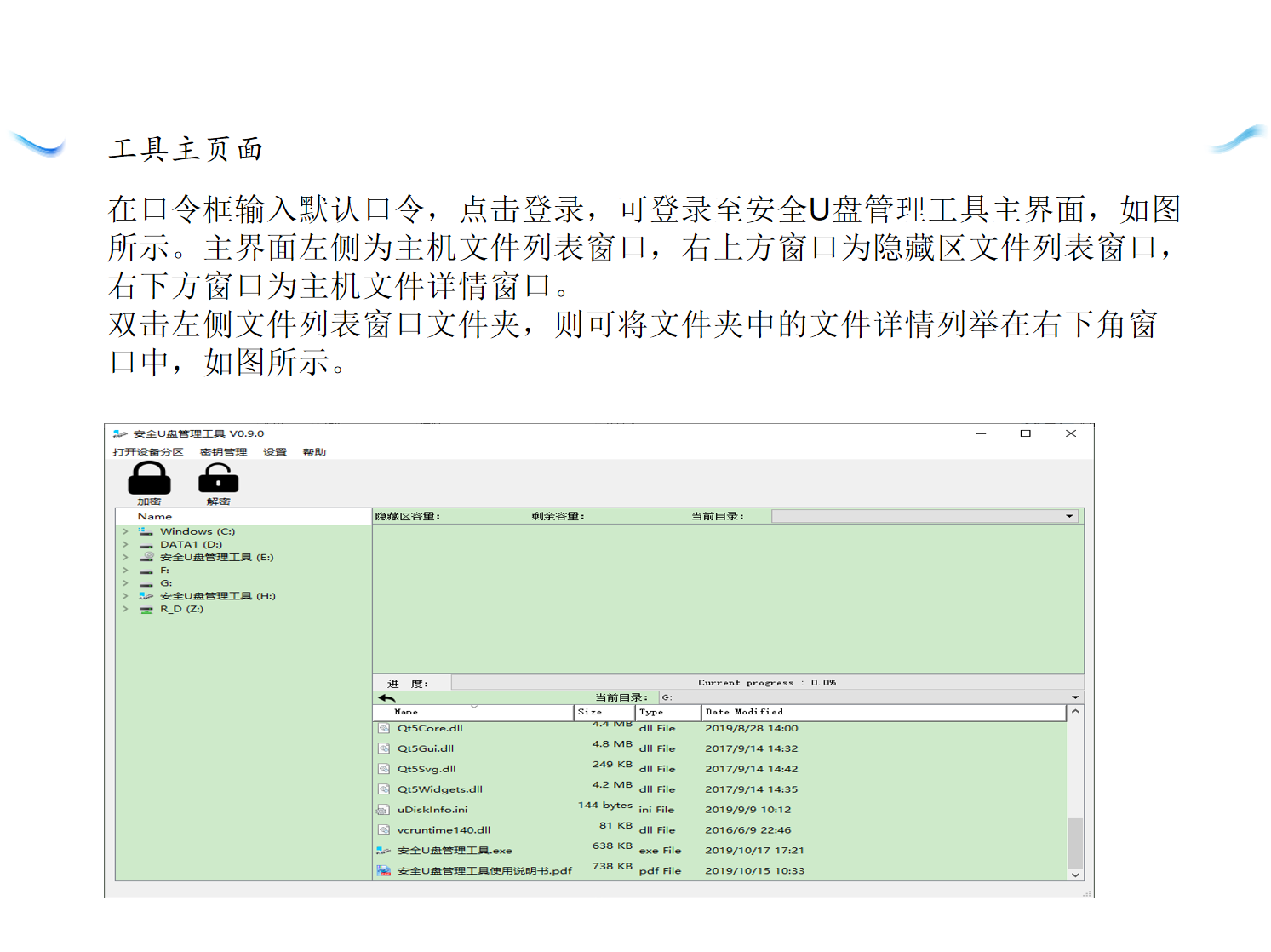Click the 安全U盘管理工具.exe file icon
1271x952 pixels.
point(384,850)
